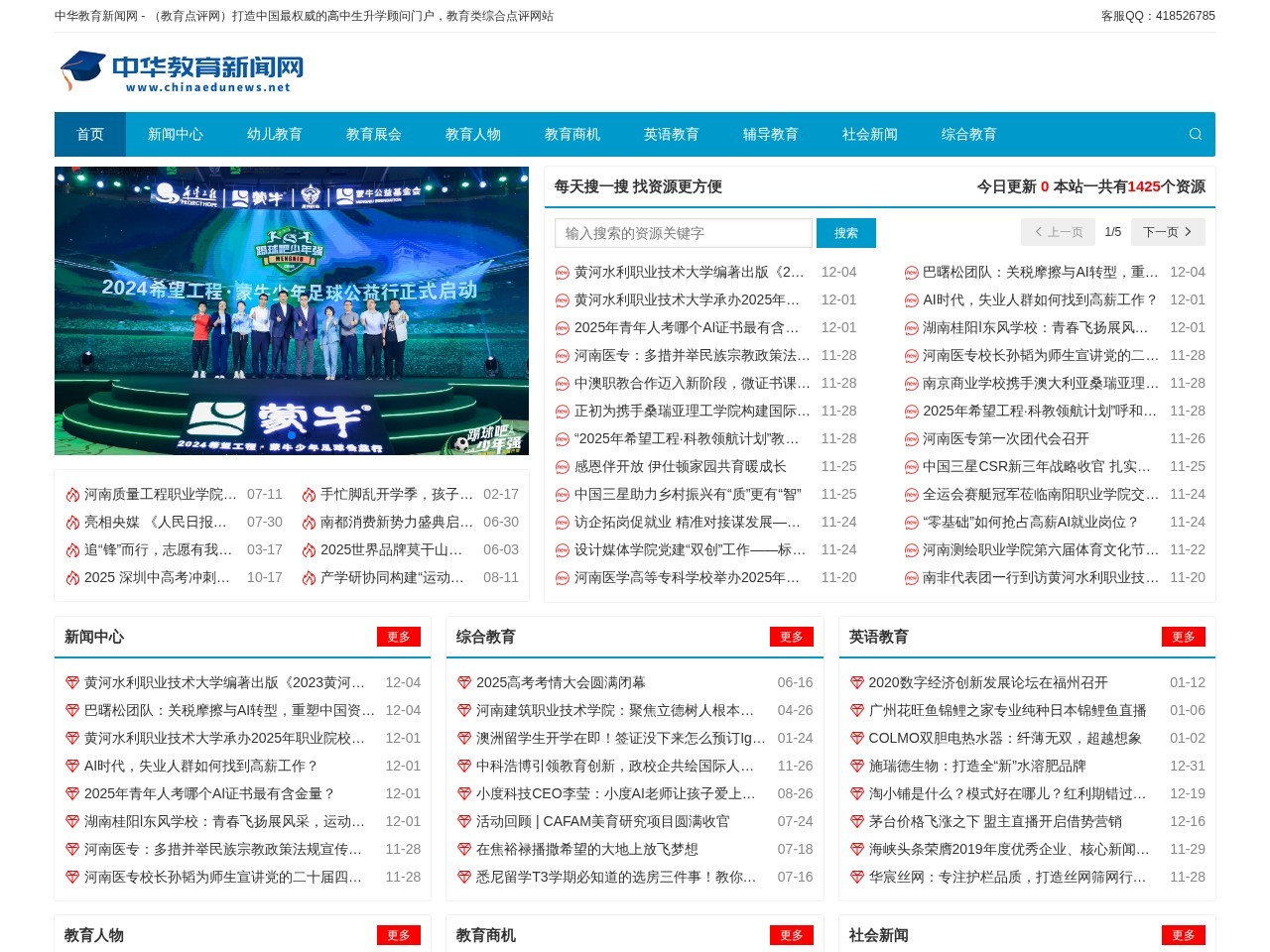Click the 更多 button in 新闻中心 section
1270x952 pixels.
click(399, 637)
